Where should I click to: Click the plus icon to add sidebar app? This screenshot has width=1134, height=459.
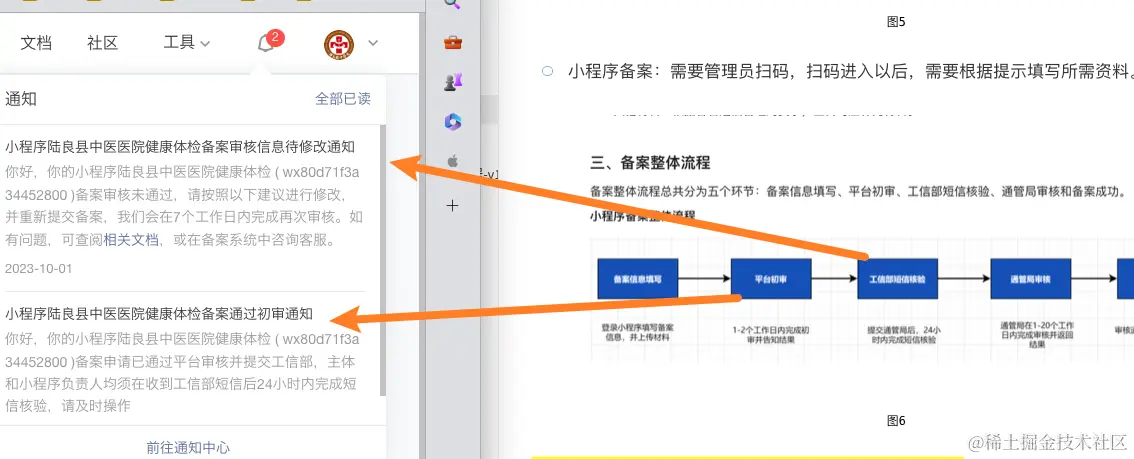click(453, 206)
